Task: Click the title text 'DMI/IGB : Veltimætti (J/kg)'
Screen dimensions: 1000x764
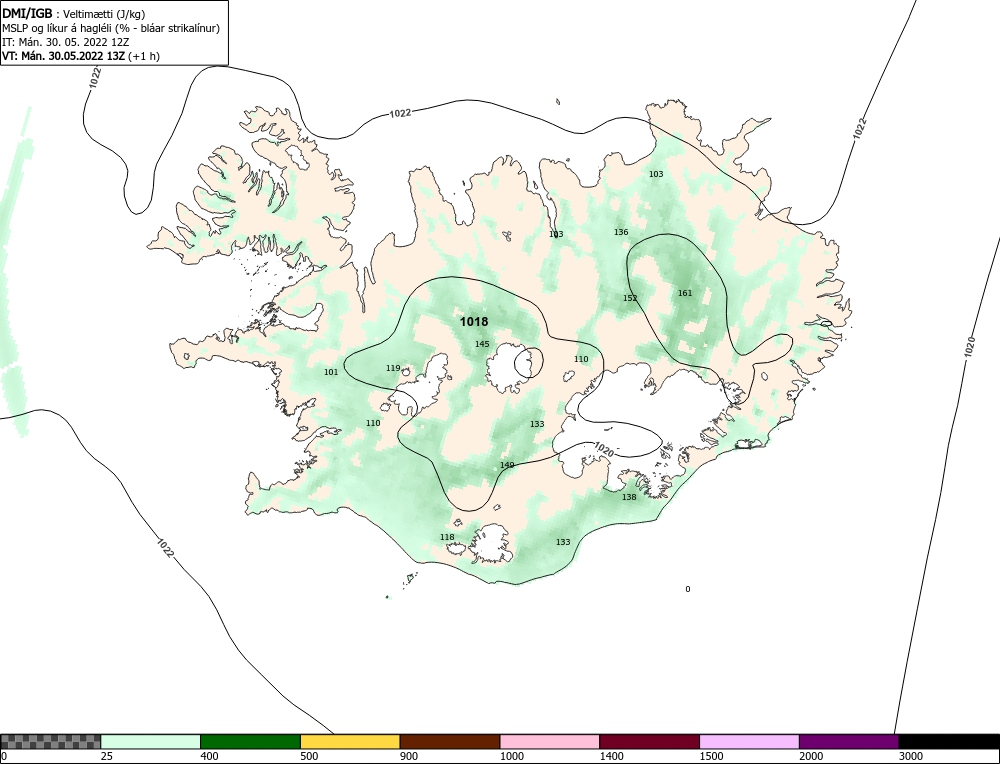Action: click(x=73, y=14)
